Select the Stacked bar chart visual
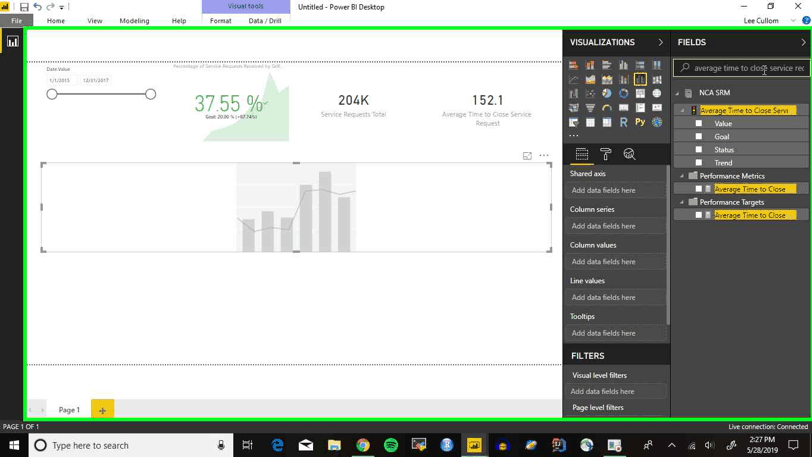 573,65
